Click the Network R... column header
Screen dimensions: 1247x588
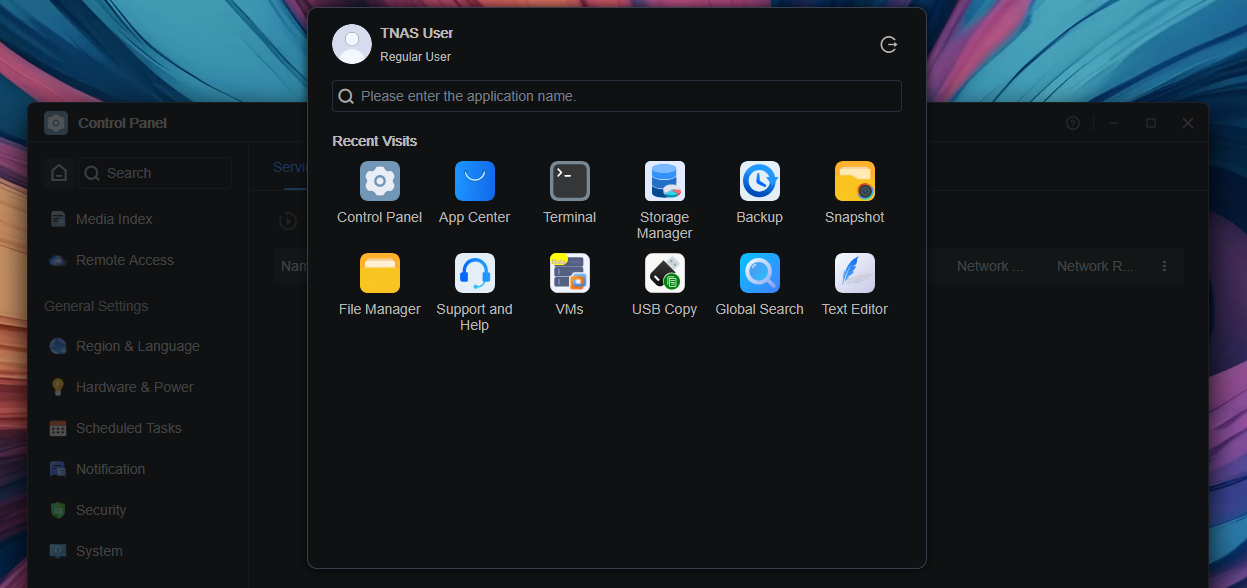click(x=1095, y=266)
